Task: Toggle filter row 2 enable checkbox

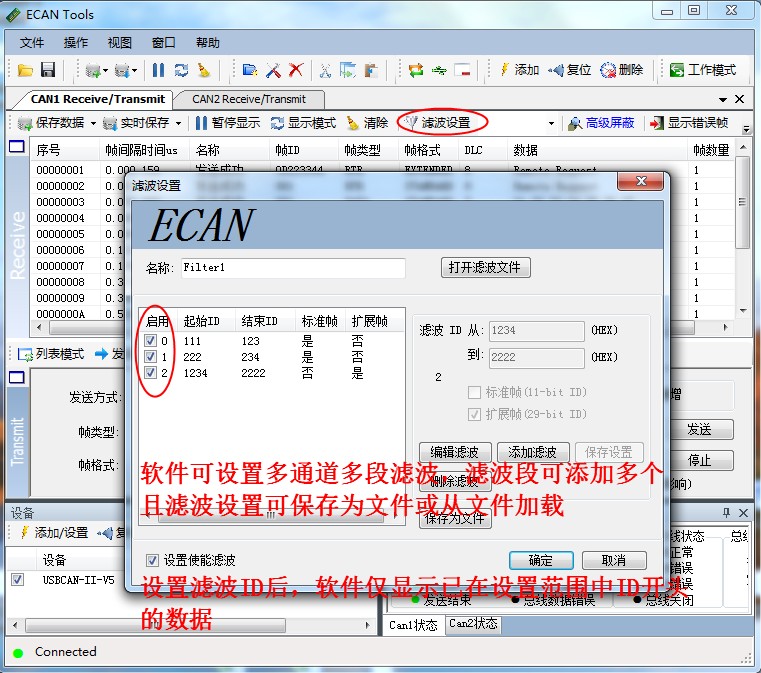Action: tap(150, 373)
